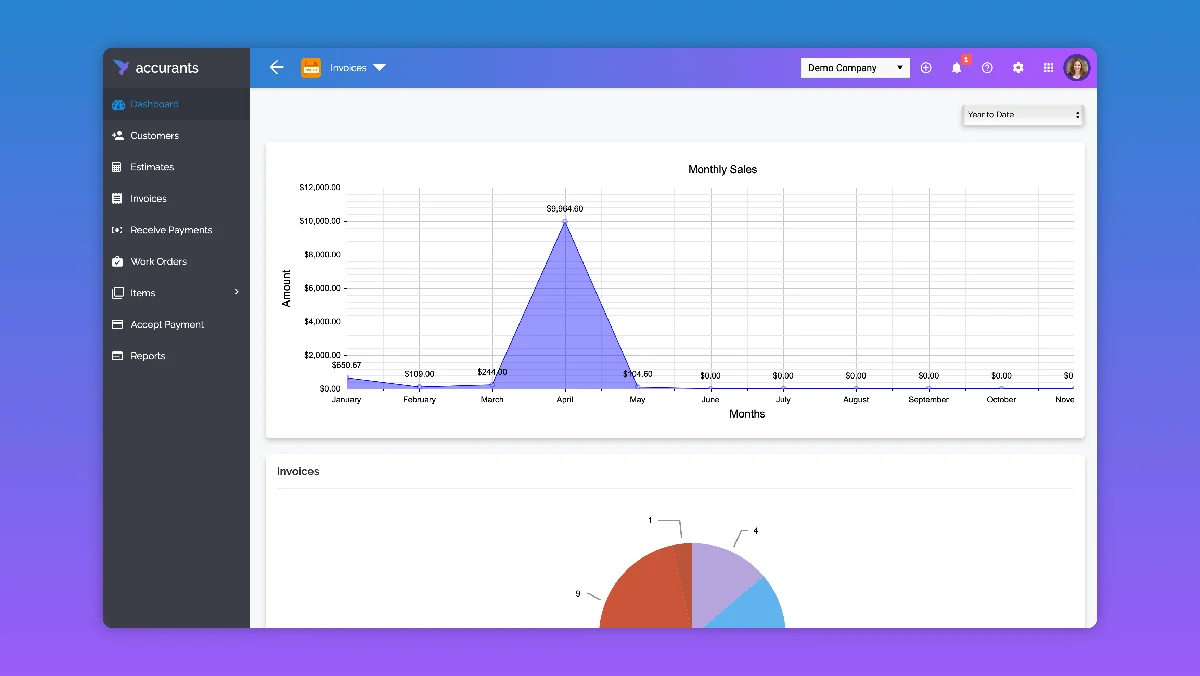
Task: Click the orange Invoices module icon
Action: pyautogui.click(x=311, y=68)
